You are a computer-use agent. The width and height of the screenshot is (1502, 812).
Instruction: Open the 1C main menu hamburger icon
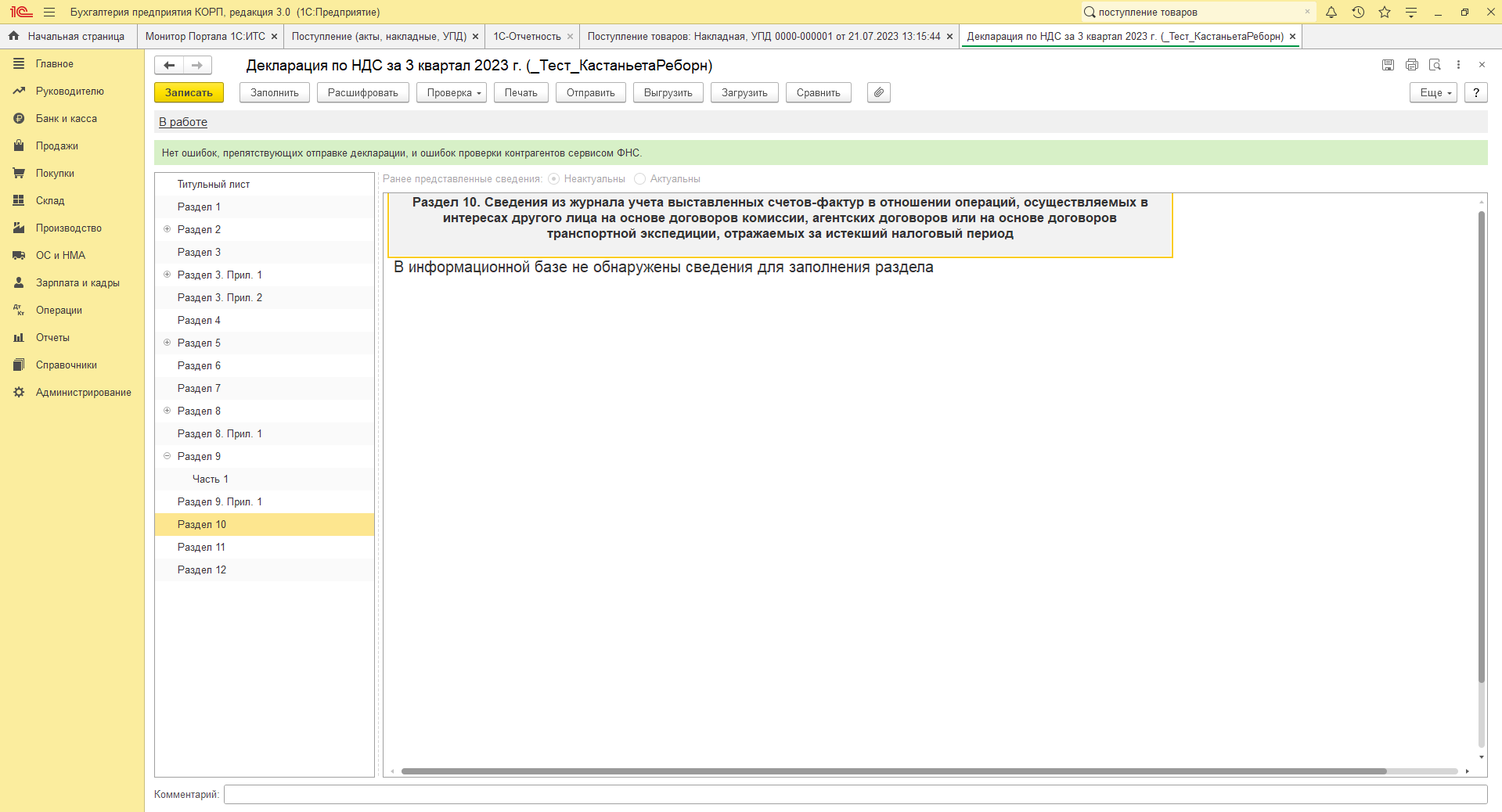point(49,13)
